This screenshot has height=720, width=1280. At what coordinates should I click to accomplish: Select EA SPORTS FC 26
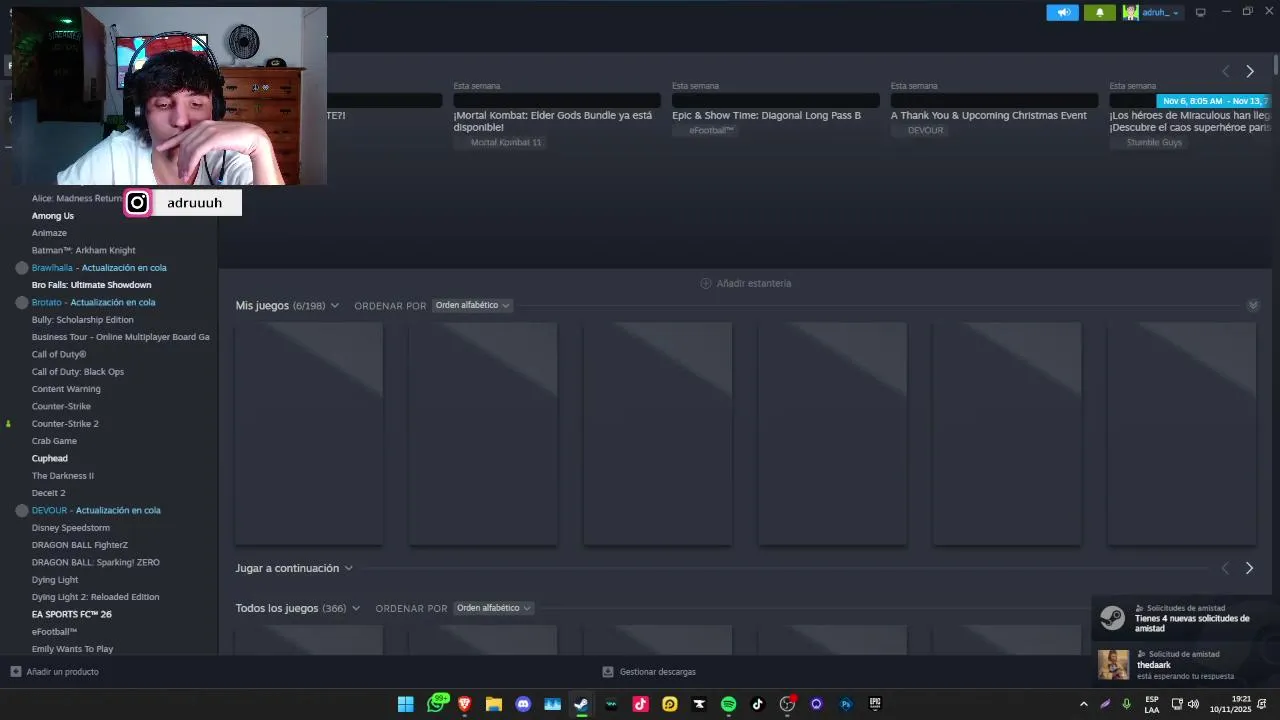tap(72, 614)
